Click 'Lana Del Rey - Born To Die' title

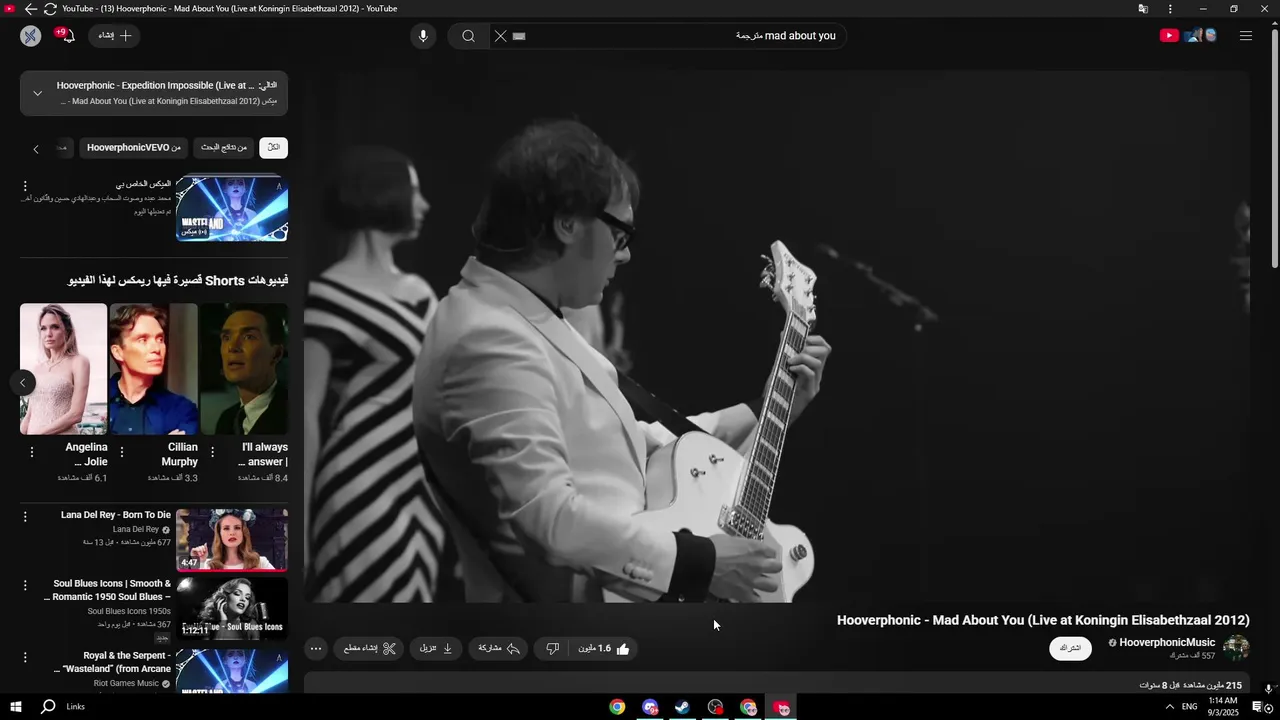tap(116, 515)
